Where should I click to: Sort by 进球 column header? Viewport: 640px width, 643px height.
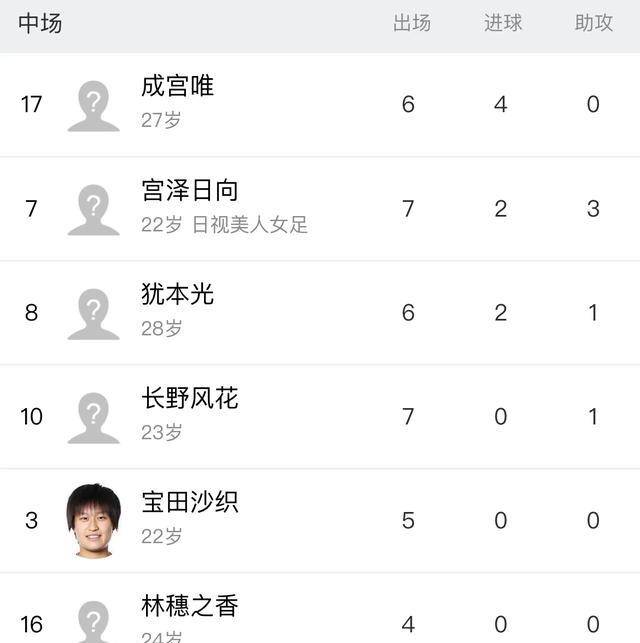[503, 23]
